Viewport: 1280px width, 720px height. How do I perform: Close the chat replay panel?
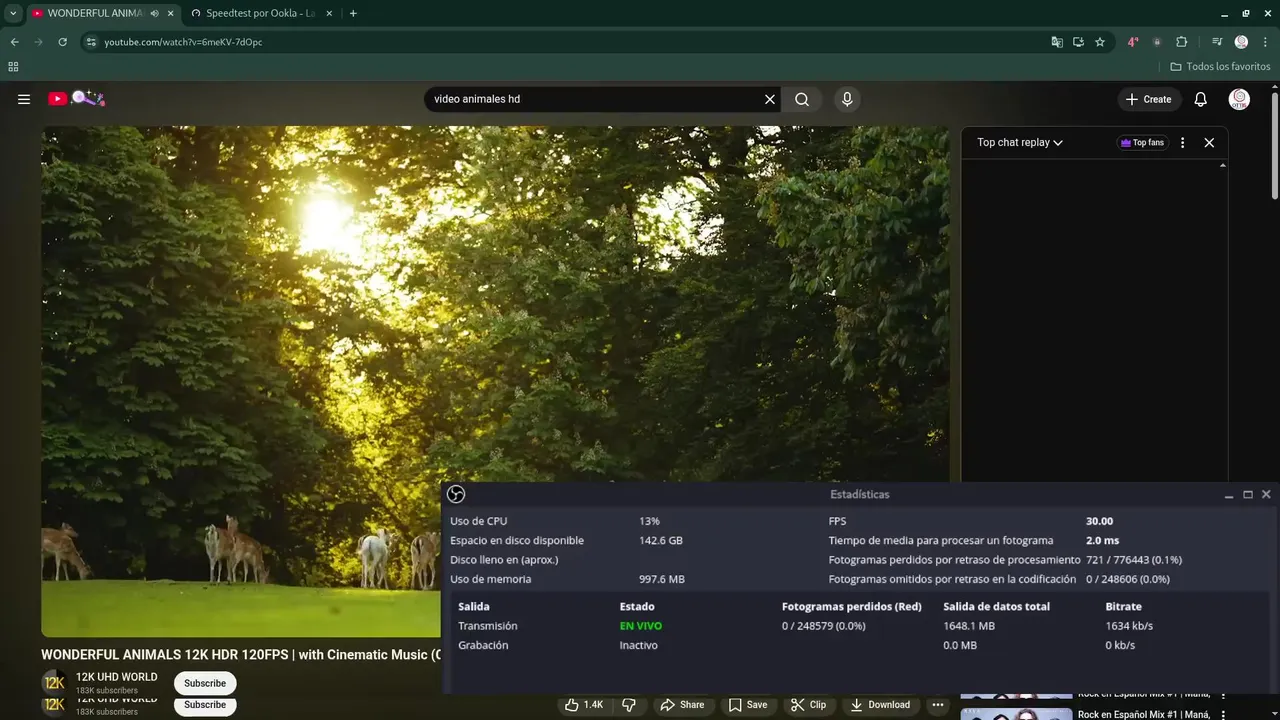tap(1209, 143)
